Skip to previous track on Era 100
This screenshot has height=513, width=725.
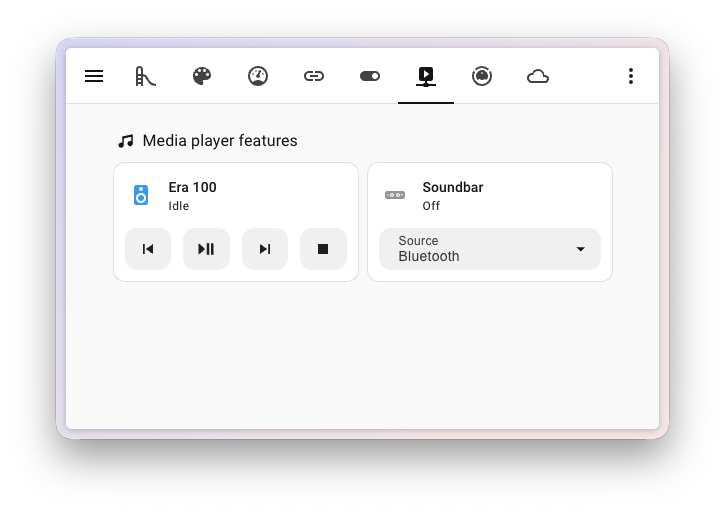[x=148, y=249]
